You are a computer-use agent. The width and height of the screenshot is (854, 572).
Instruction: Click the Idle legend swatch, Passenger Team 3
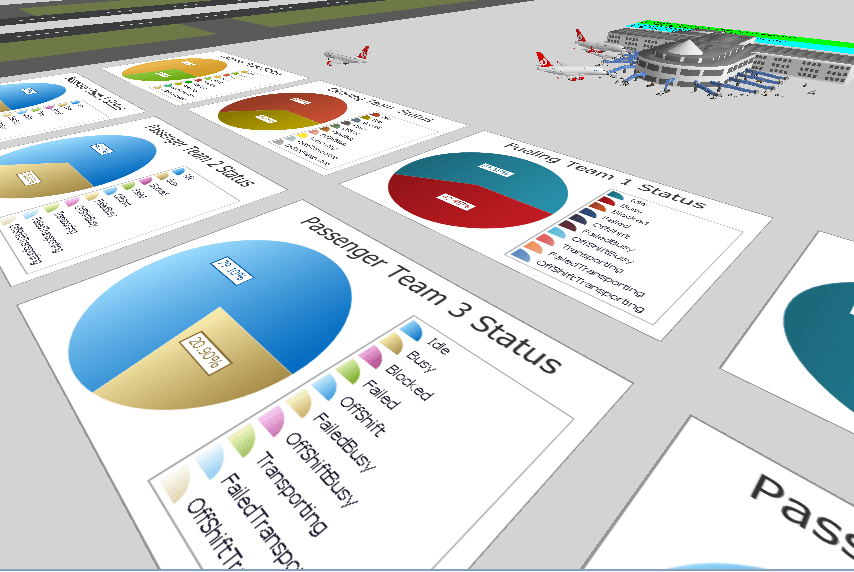(411, 329)
